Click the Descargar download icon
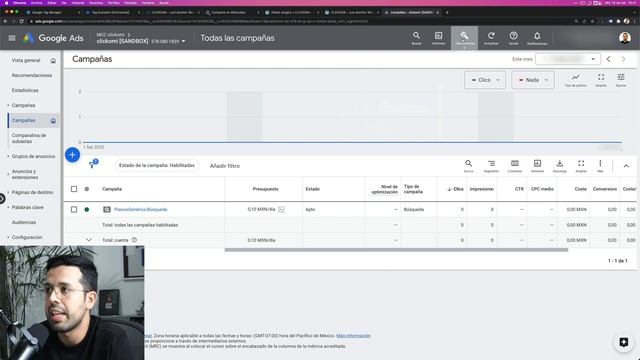 560,165
